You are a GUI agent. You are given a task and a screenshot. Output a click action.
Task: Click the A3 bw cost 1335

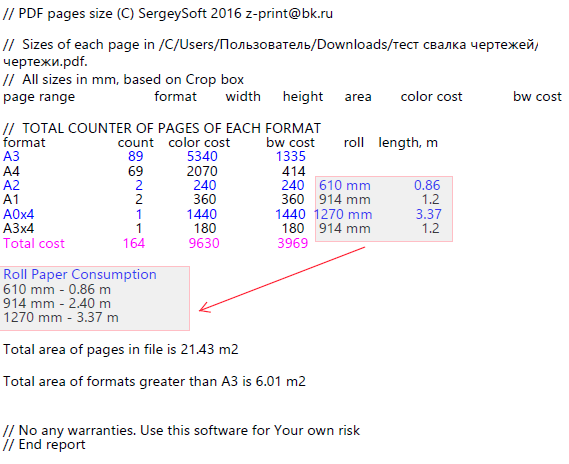[x=291, y=156]
